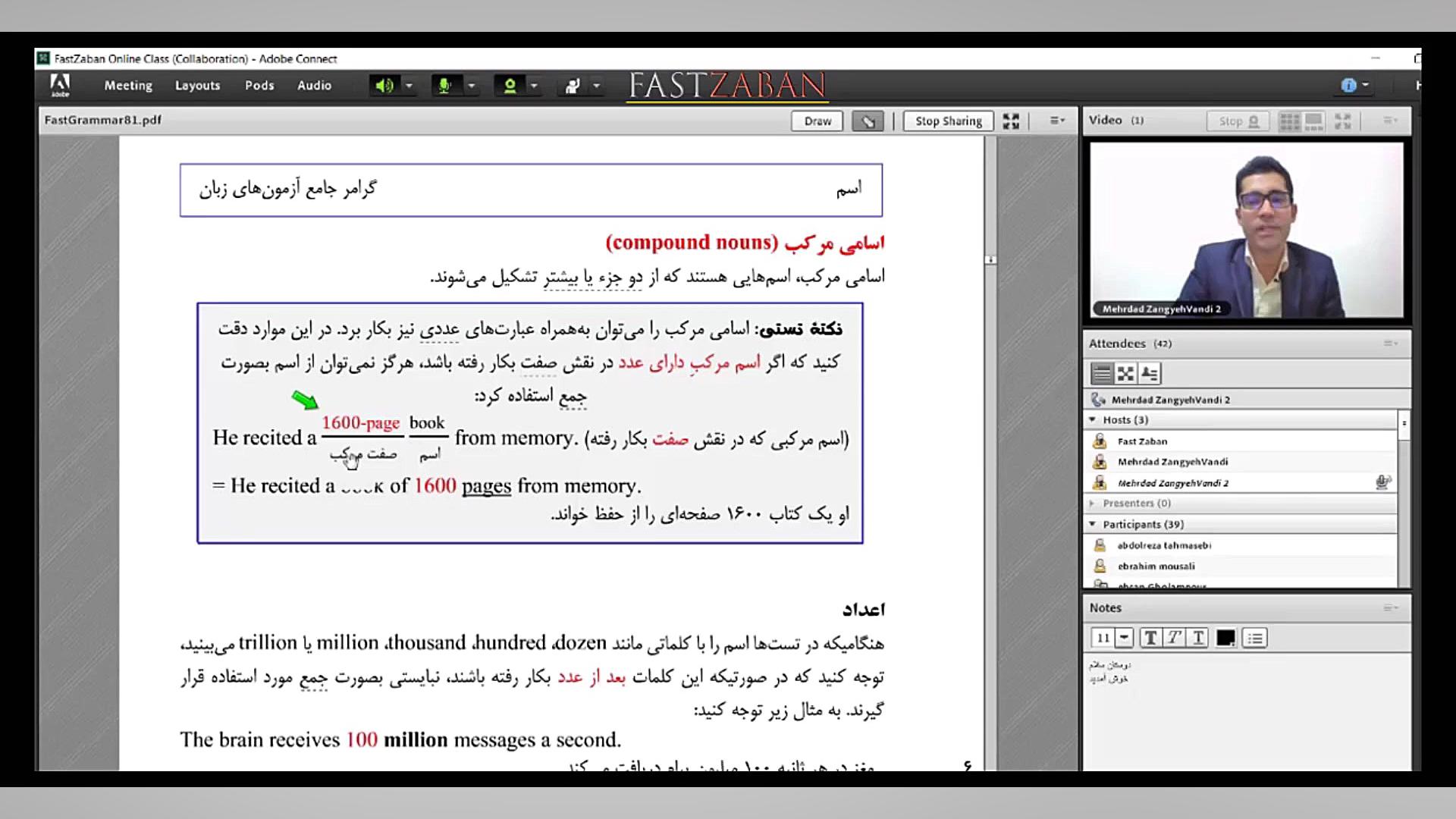1456x819 pixels.
Task: Toggle the speaker audio icon
Action: [x=384, y=86]
